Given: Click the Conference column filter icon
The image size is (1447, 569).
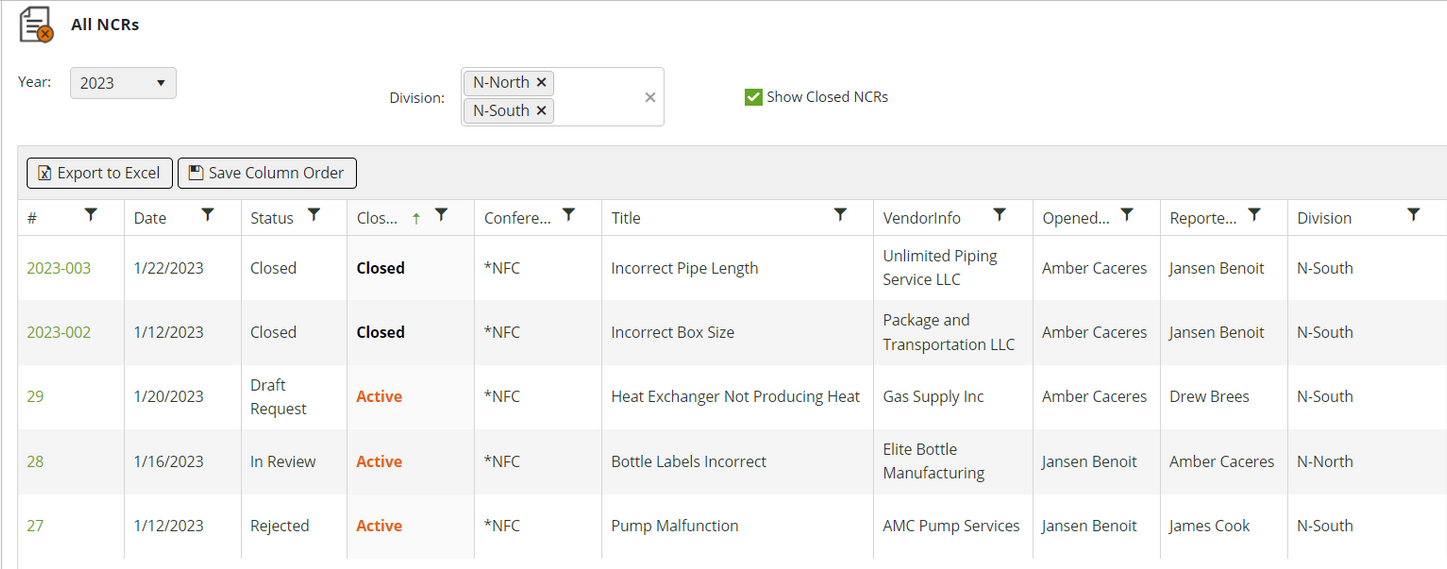Looking at the screenshot, I should point(569,215).
